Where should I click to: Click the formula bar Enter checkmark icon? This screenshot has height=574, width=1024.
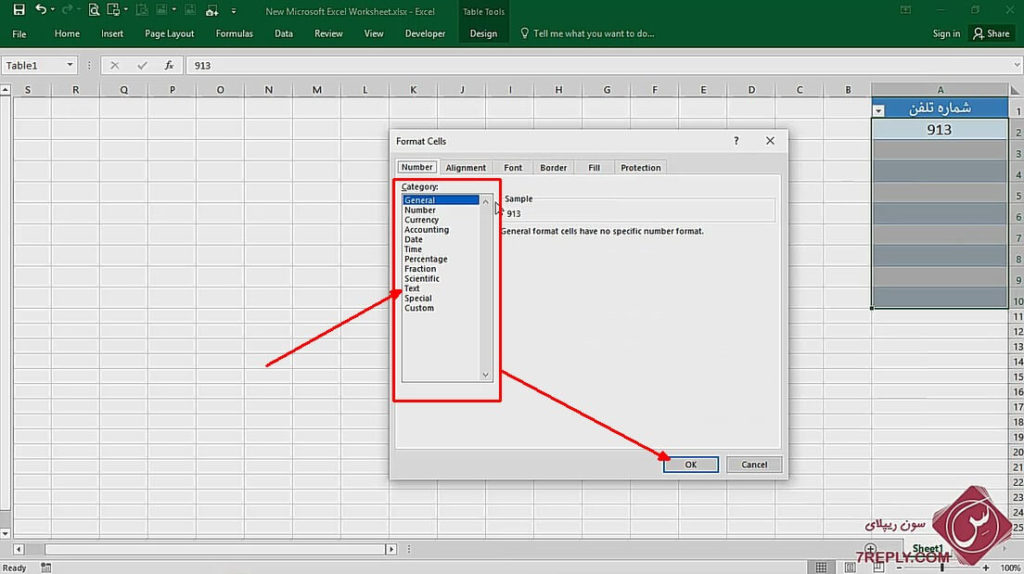[x=142, y=65]
